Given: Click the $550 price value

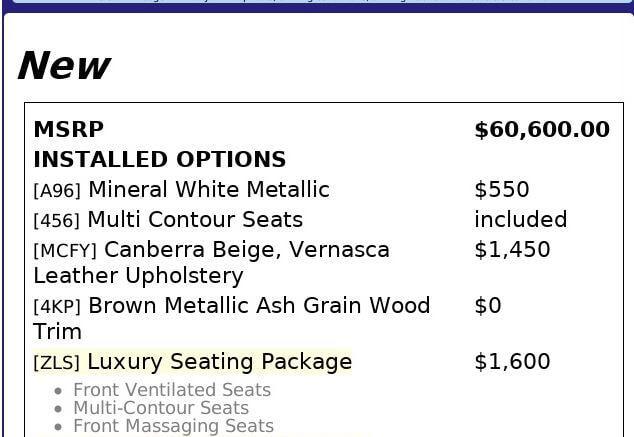Looking at the screenshot, I should click(501, 190).
